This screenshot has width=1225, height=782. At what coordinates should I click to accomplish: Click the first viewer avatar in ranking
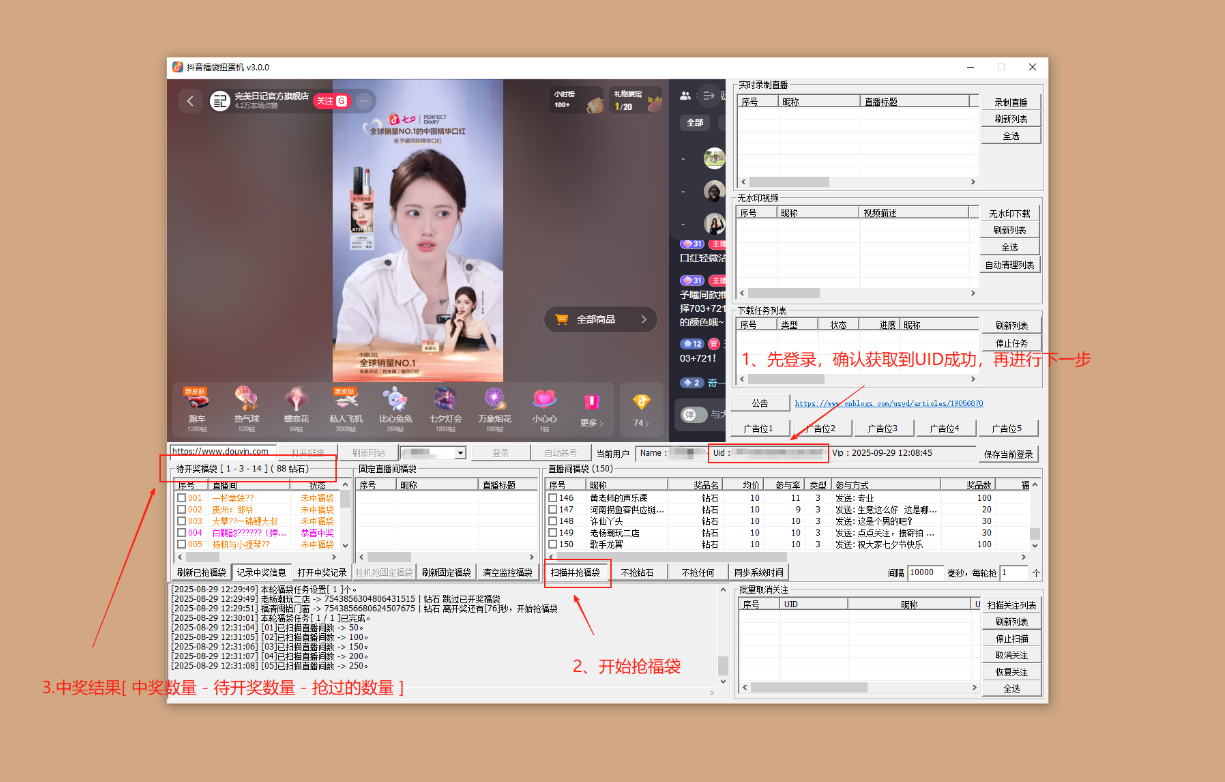(714, 158)
